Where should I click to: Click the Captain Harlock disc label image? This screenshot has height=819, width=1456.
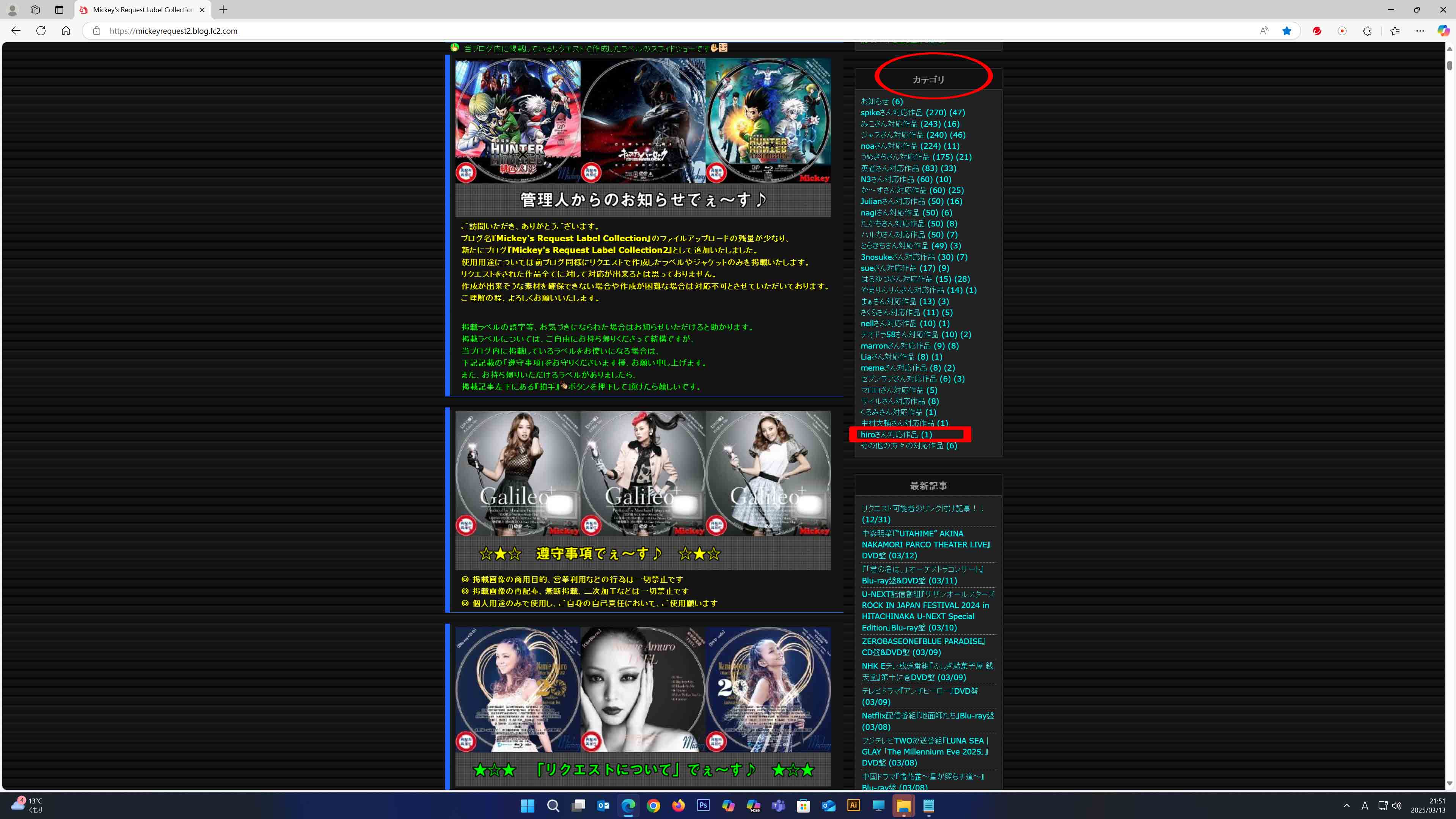point(643,120)
